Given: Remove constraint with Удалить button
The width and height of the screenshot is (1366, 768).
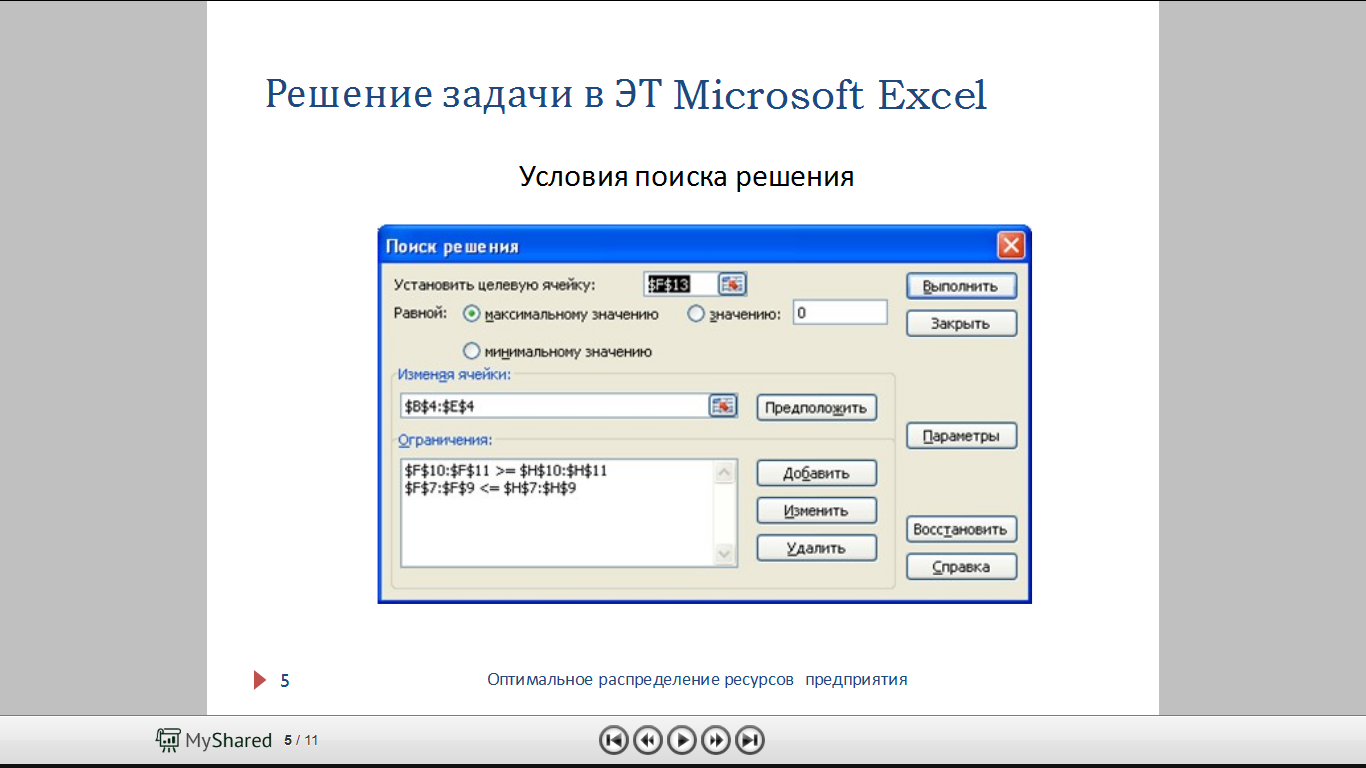Looking at the screenshot, I should [x=817, y=548].
